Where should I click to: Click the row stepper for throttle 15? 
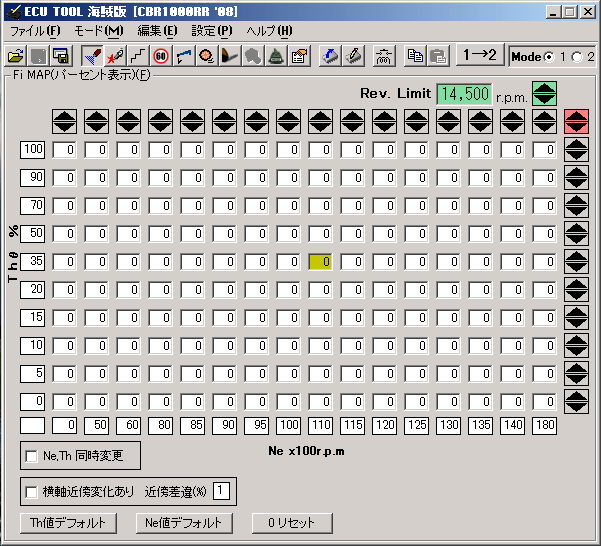576,317
